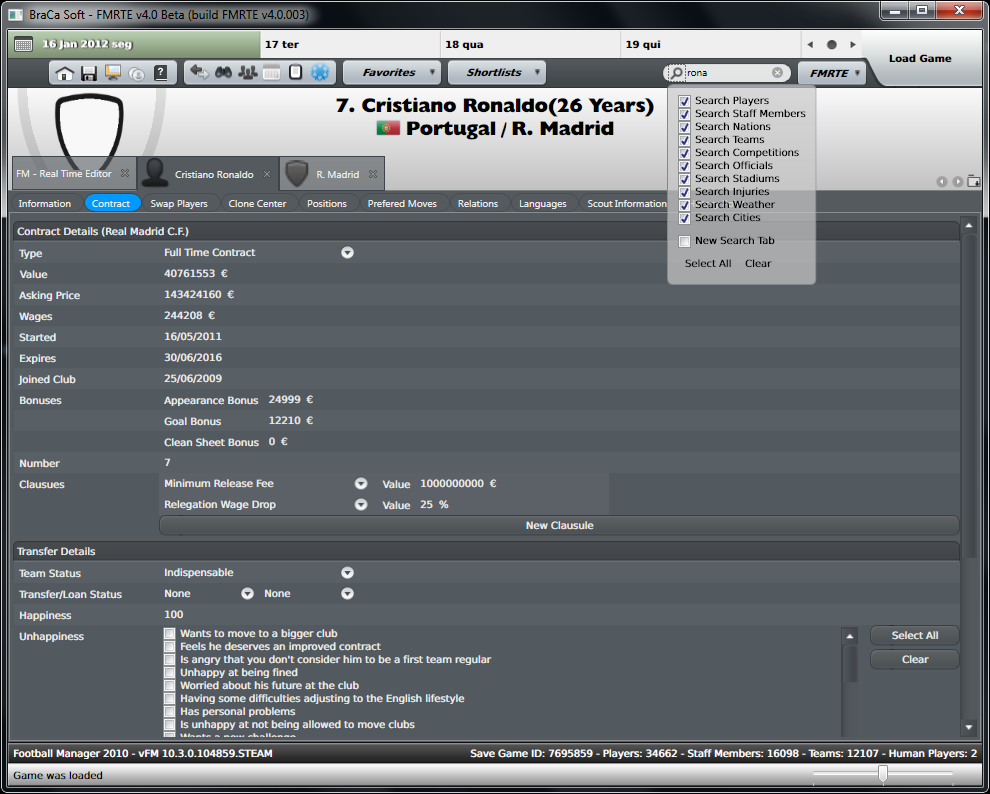Image resolution: width=990 pixels, height=794 pixels.
Task: Uncheck Search Players option
Action: coord(684,101)
